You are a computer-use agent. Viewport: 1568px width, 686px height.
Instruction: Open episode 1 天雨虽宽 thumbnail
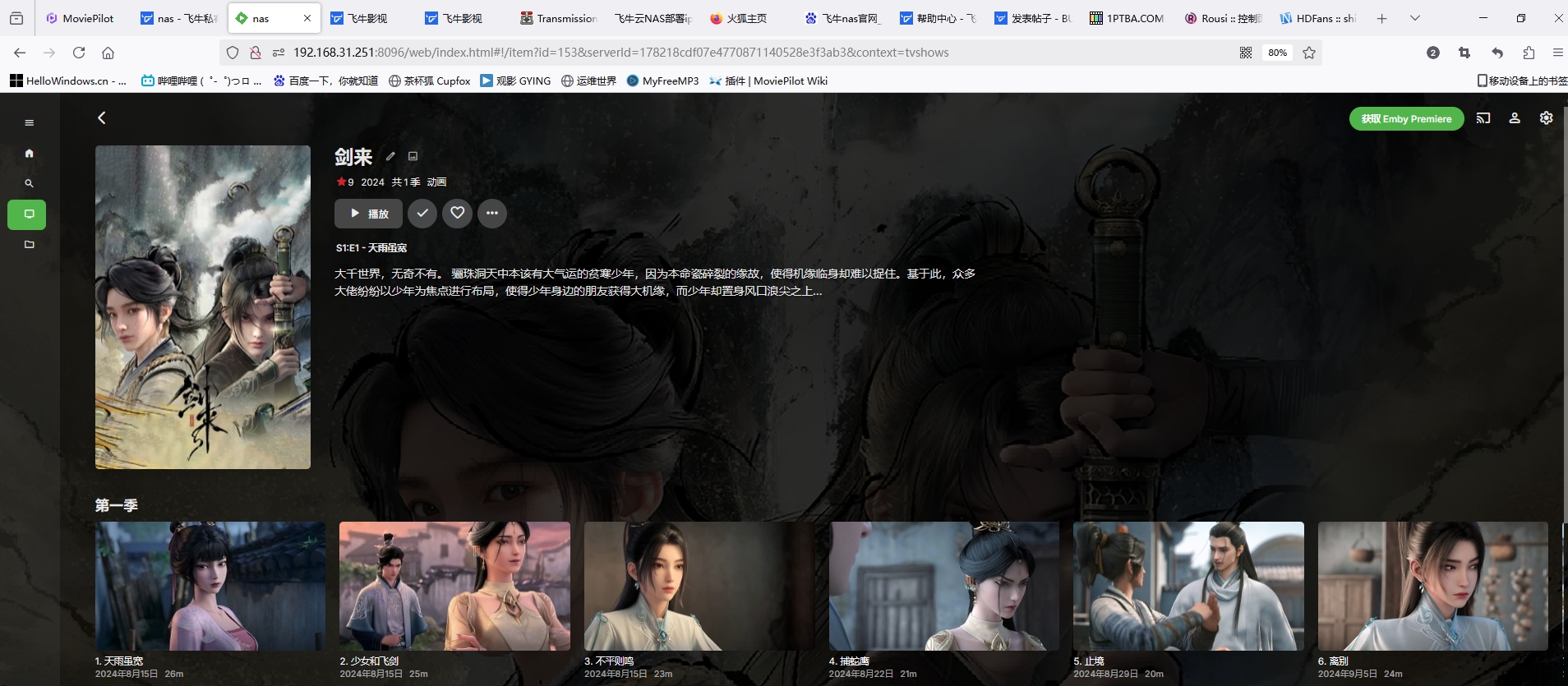point(210,586)
